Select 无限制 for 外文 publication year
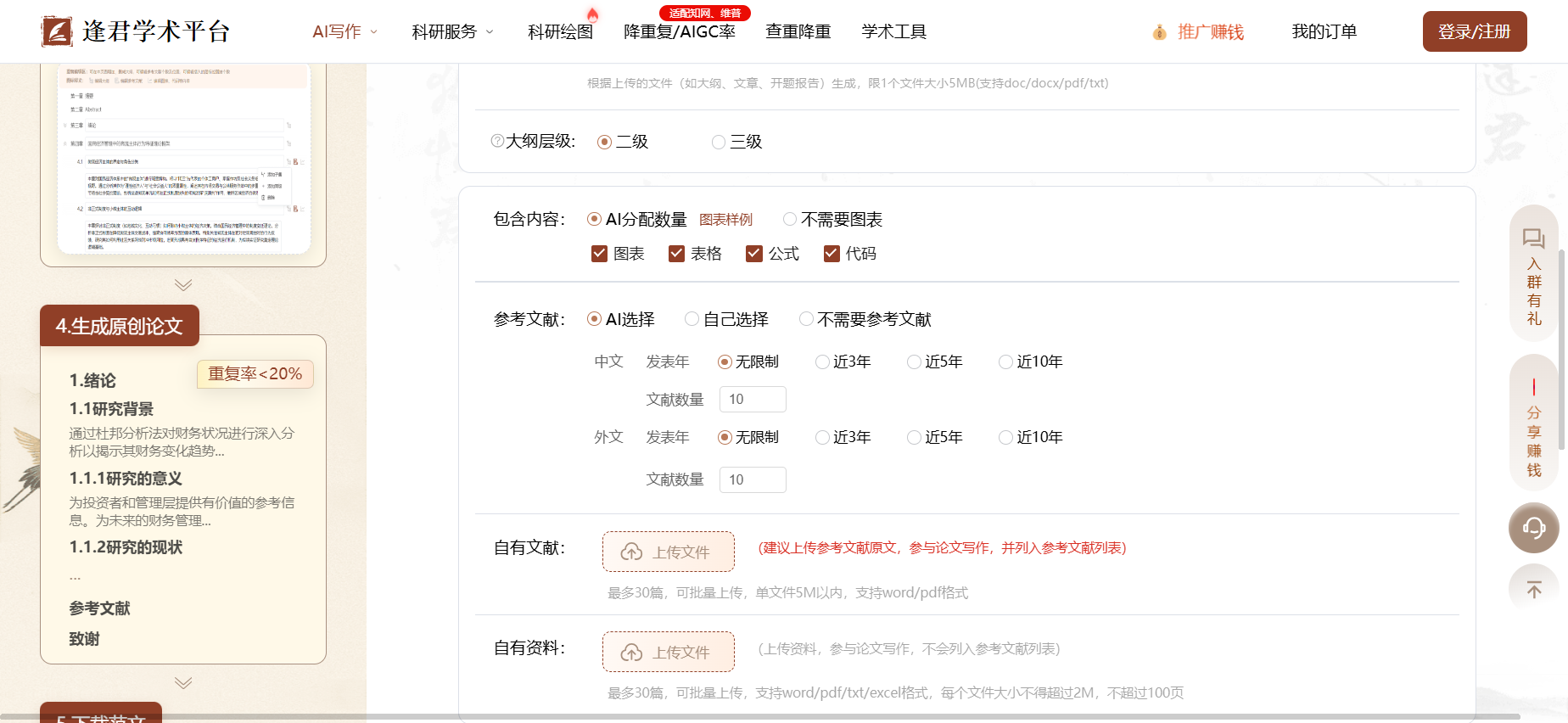This screenshot has height=723, width=1568. pyautogui.click(x=725, y=437)
